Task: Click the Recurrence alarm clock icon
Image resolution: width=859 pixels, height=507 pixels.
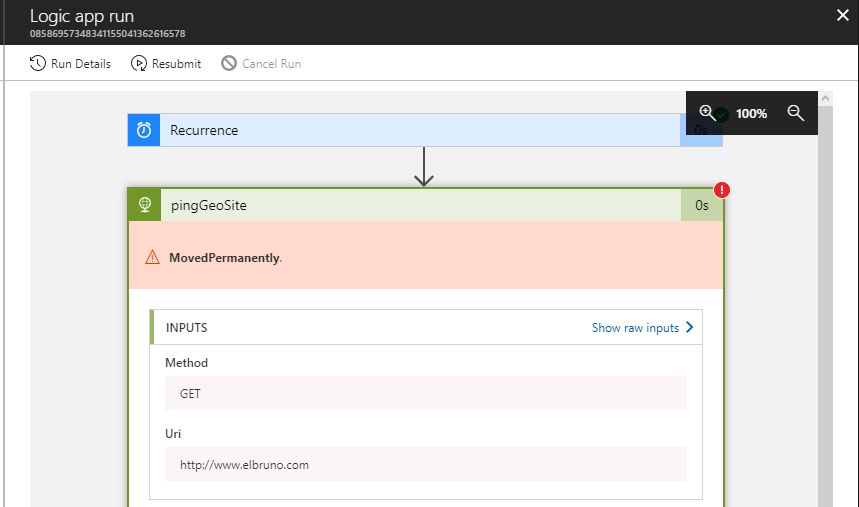Action: pyautogui.click(x=144, y=130)
